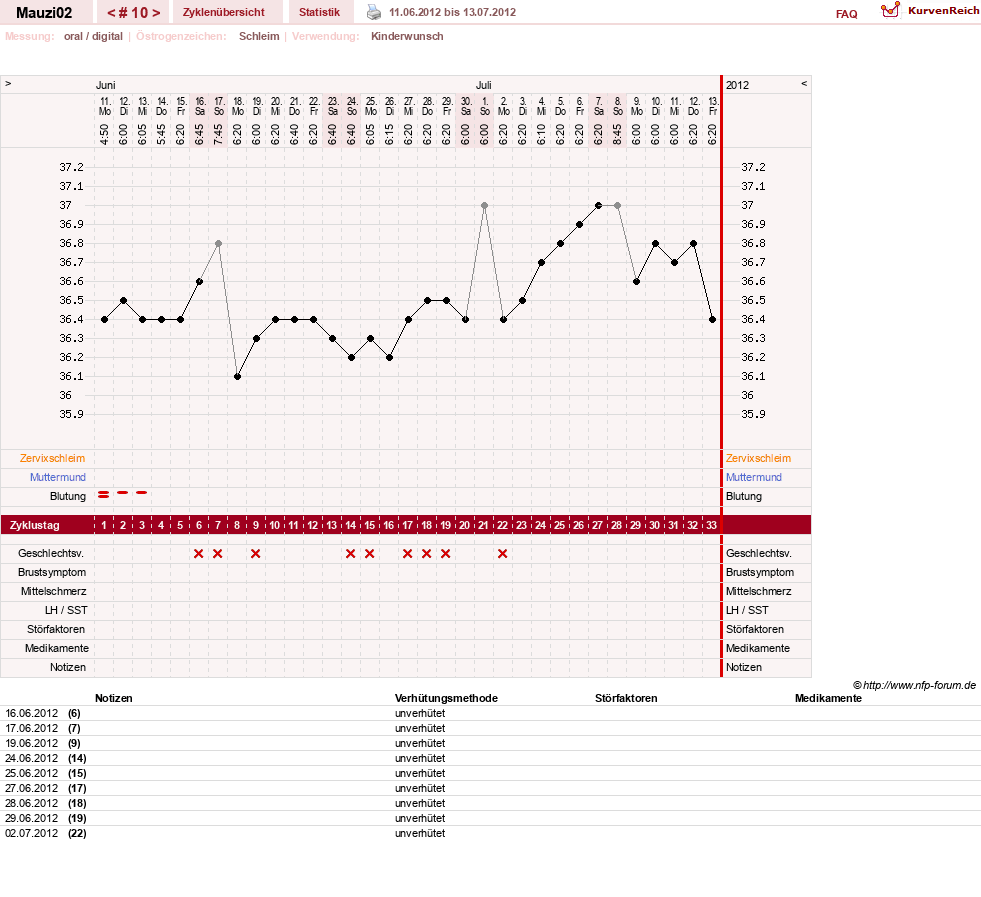Click the Medikamente column header in notes table

tap(828, 698)
